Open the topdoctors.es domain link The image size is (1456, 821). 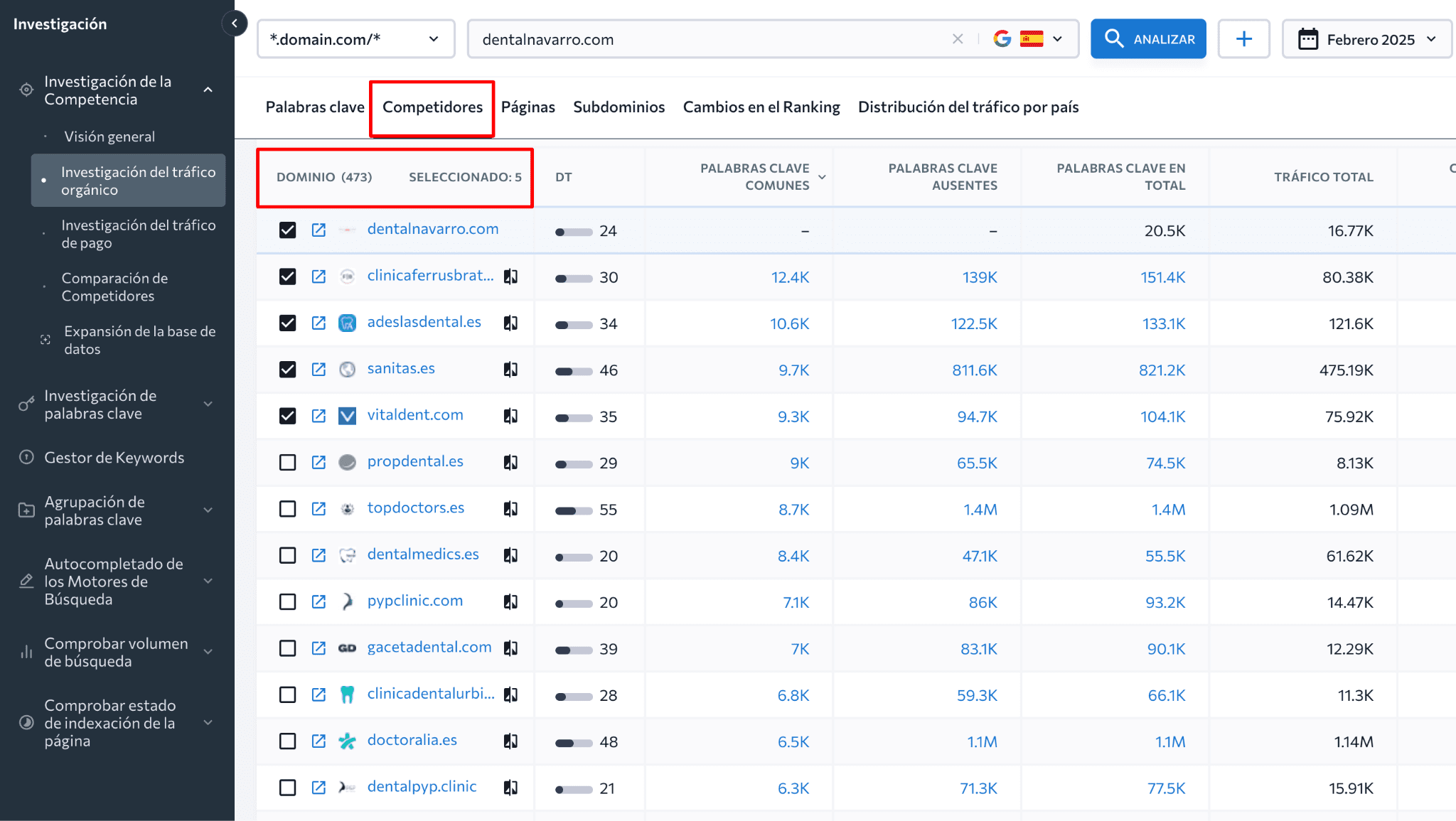tap(415, 508)
